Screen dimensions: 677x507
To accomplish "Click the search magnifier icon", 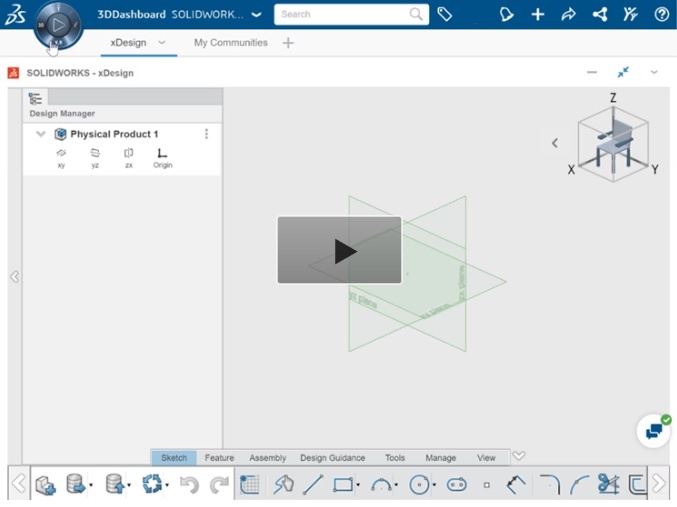I will pos(416,14).
